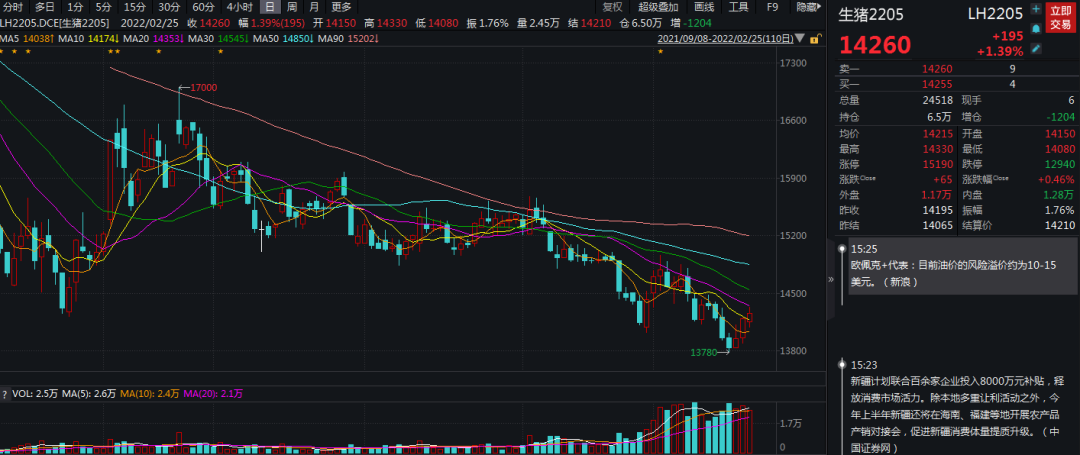Set a price alert using bell icon

(1036, 29)
